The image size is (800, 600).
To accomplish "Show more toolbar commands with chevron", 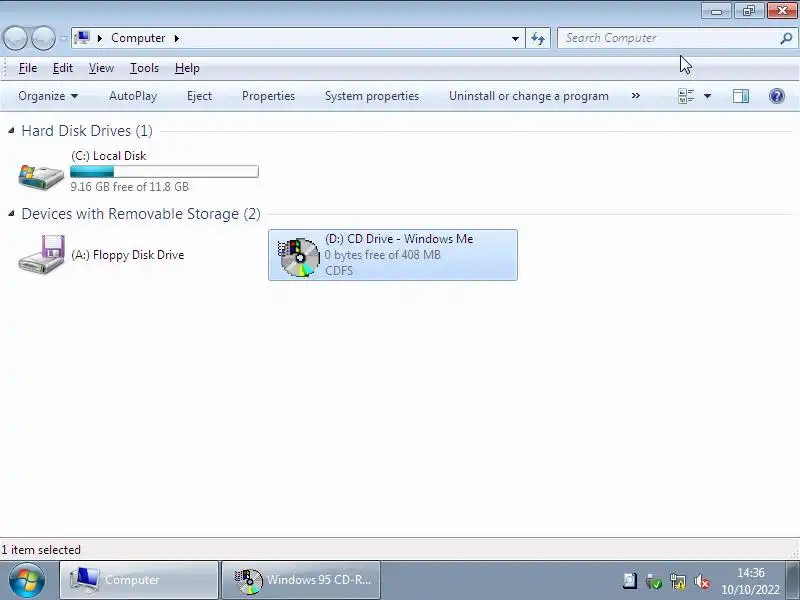I will click(636, 96).
